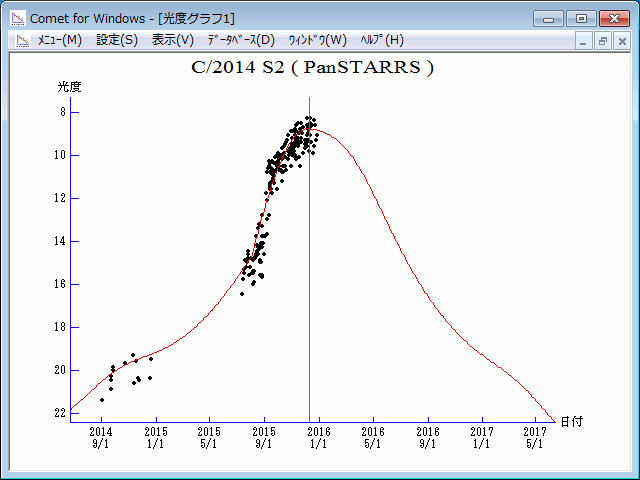Click the magnitude 10 axis label
Viewport: 640px width, 480px height.
tap(60, 155)
